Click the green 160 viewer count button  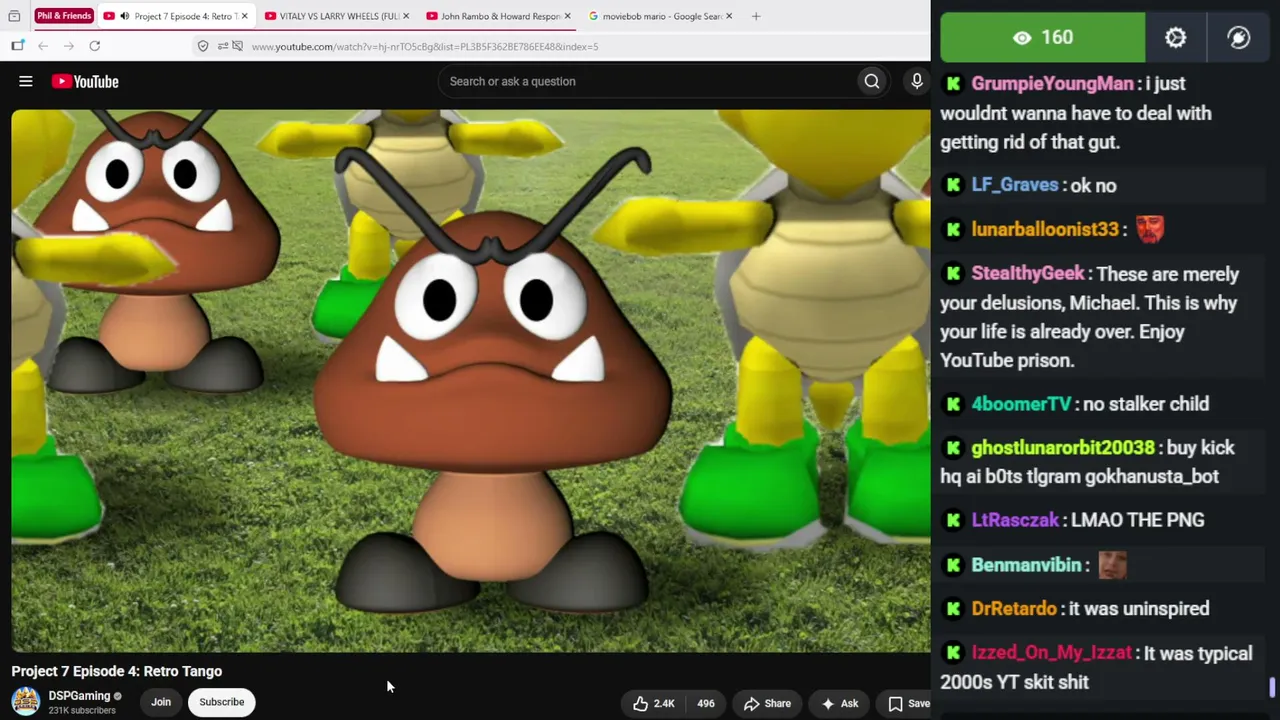click(x=1042, y=38)
